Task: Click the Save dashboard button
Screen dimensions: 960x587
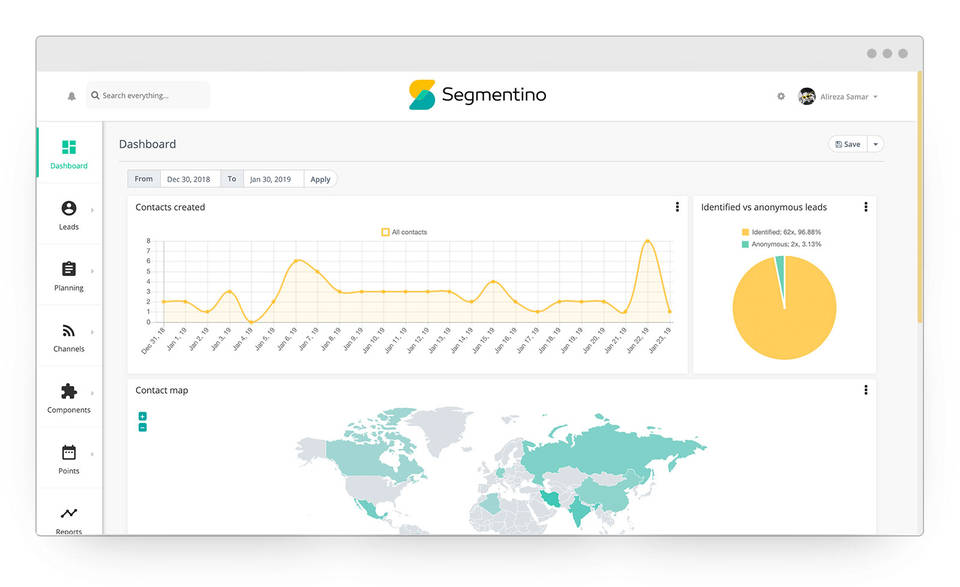Action: (x=847, y=144)
